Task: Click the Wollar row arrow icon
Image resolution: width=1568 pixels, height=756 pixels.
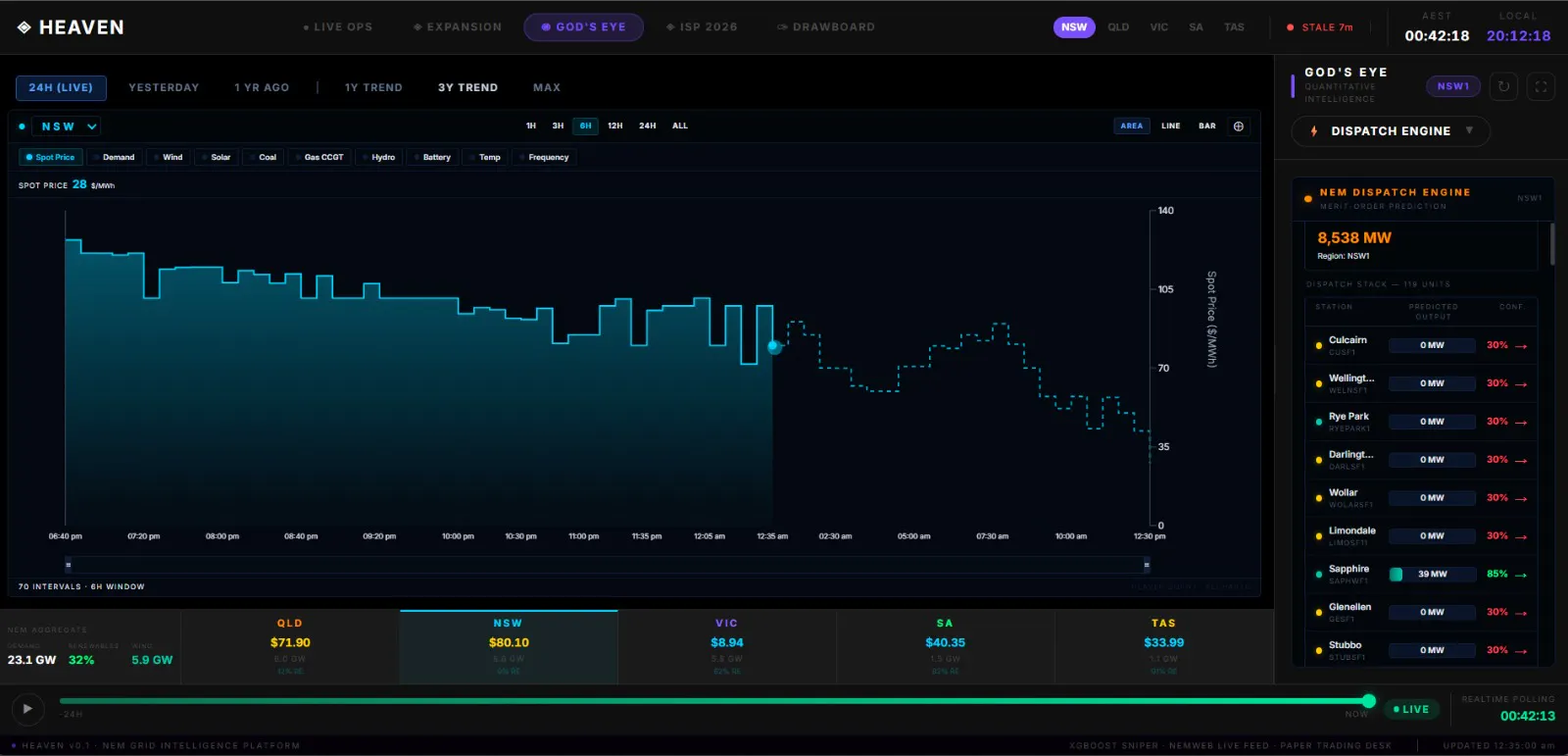Action: coord(1521,499)
